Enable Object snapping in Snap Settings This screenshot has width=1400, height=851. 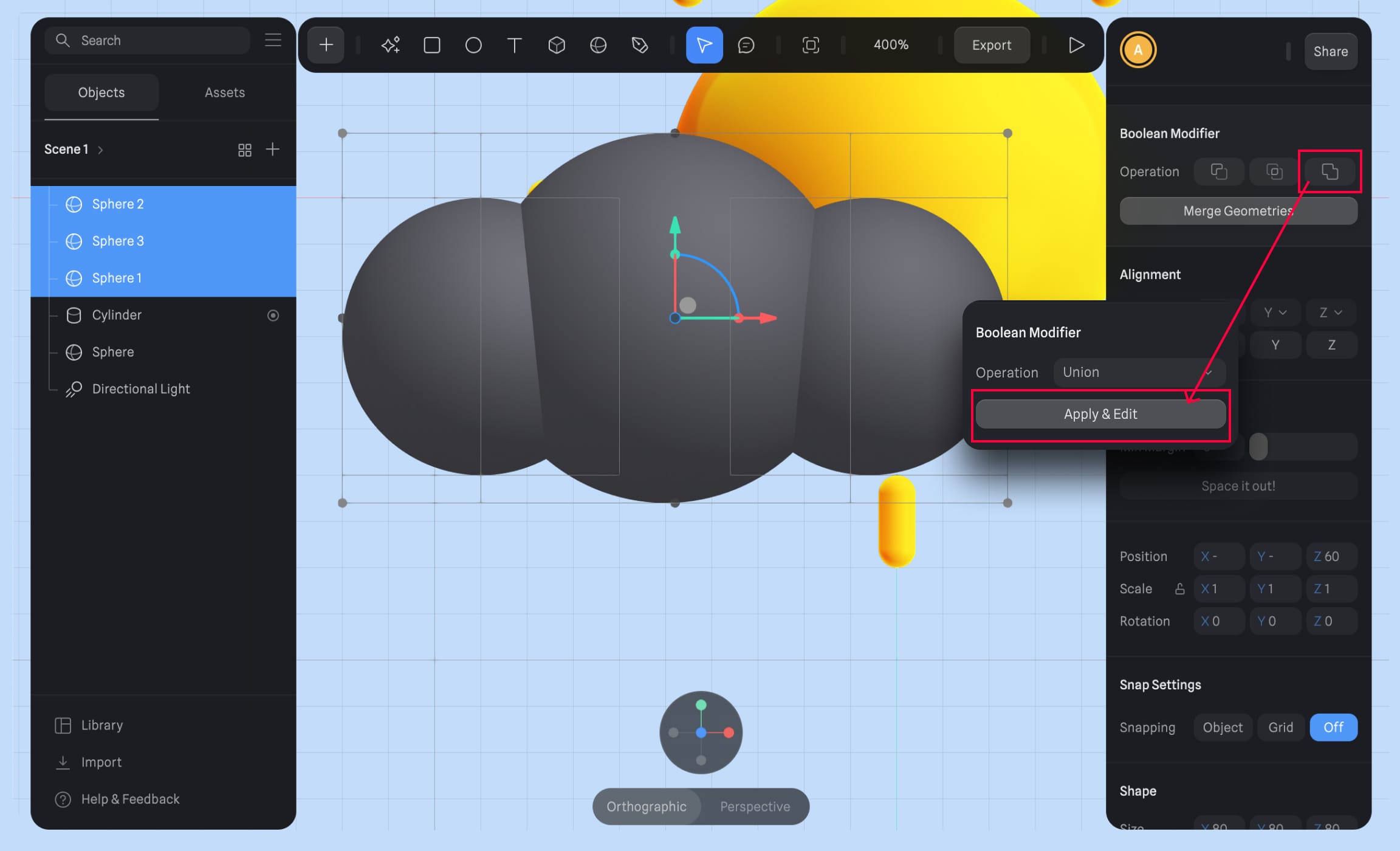(x=1223, y=727)
